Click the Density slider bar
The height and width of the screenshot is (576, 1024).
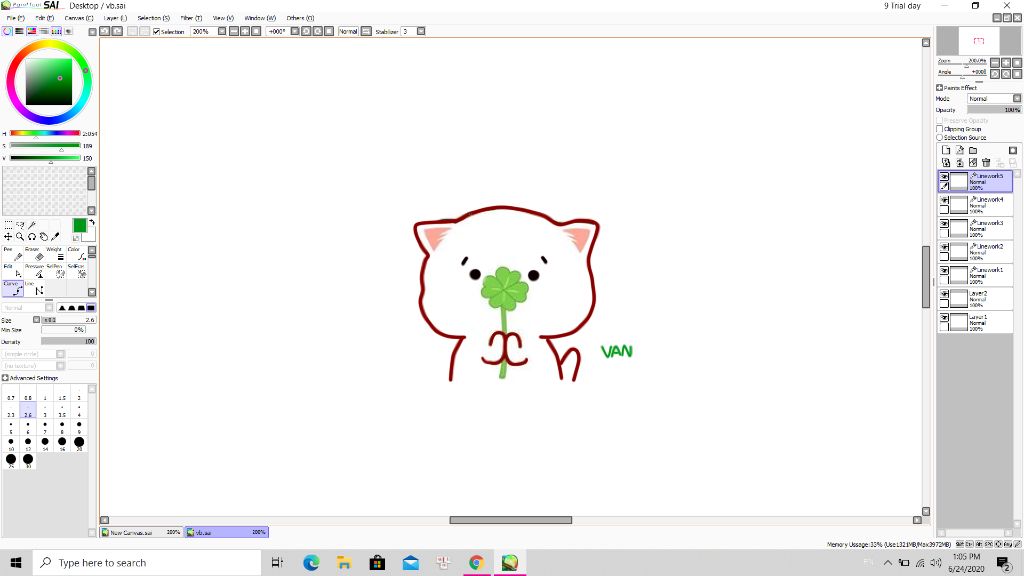click(68, 342)
